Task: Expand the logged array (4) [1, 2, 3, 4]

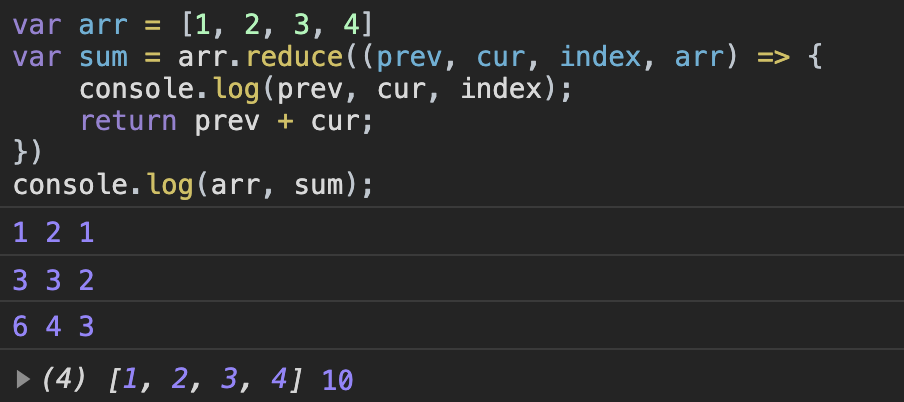Action: pos(23,380)
